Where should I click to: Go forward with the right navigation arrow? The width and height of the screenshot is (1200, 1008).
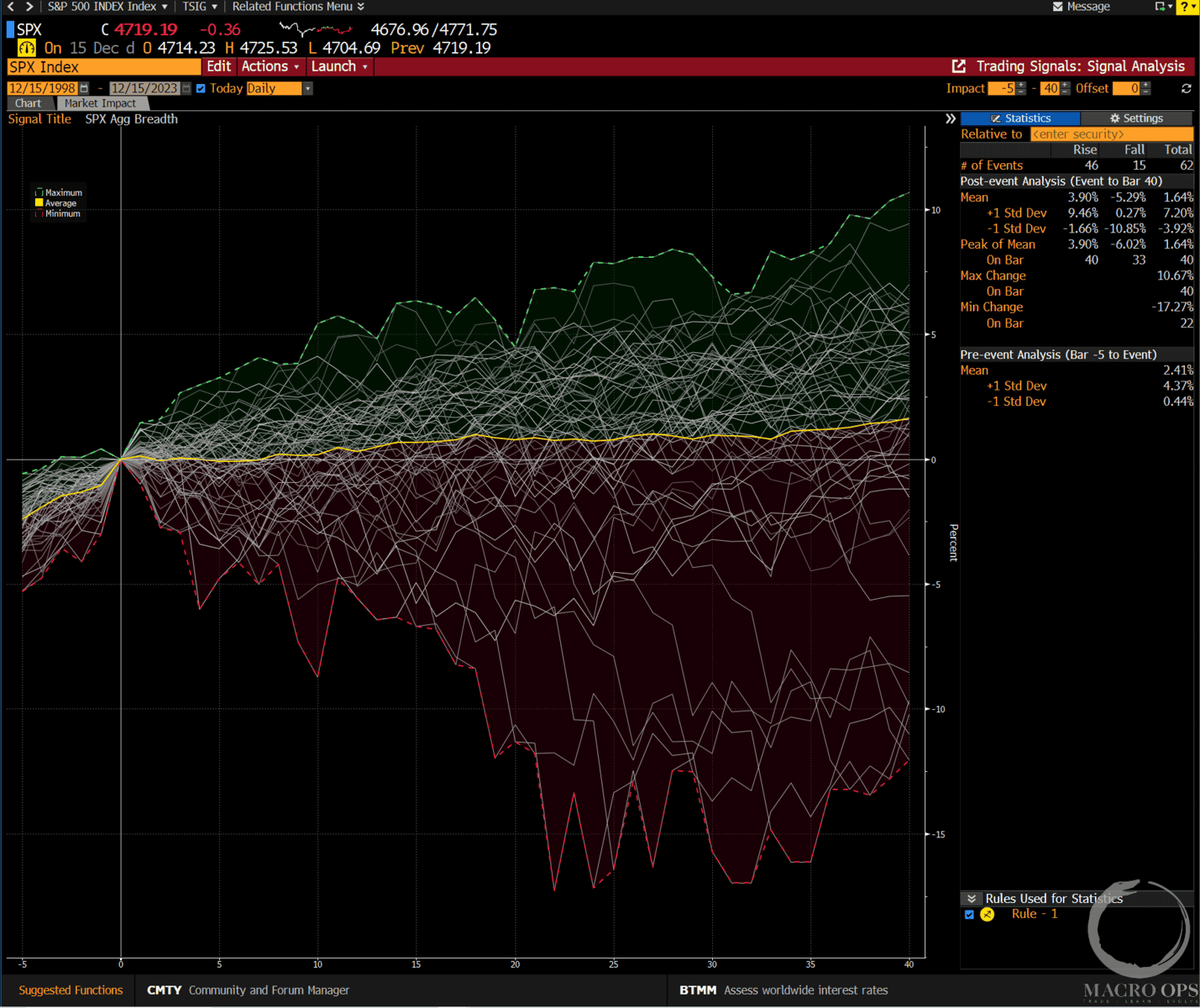point(29,7)
